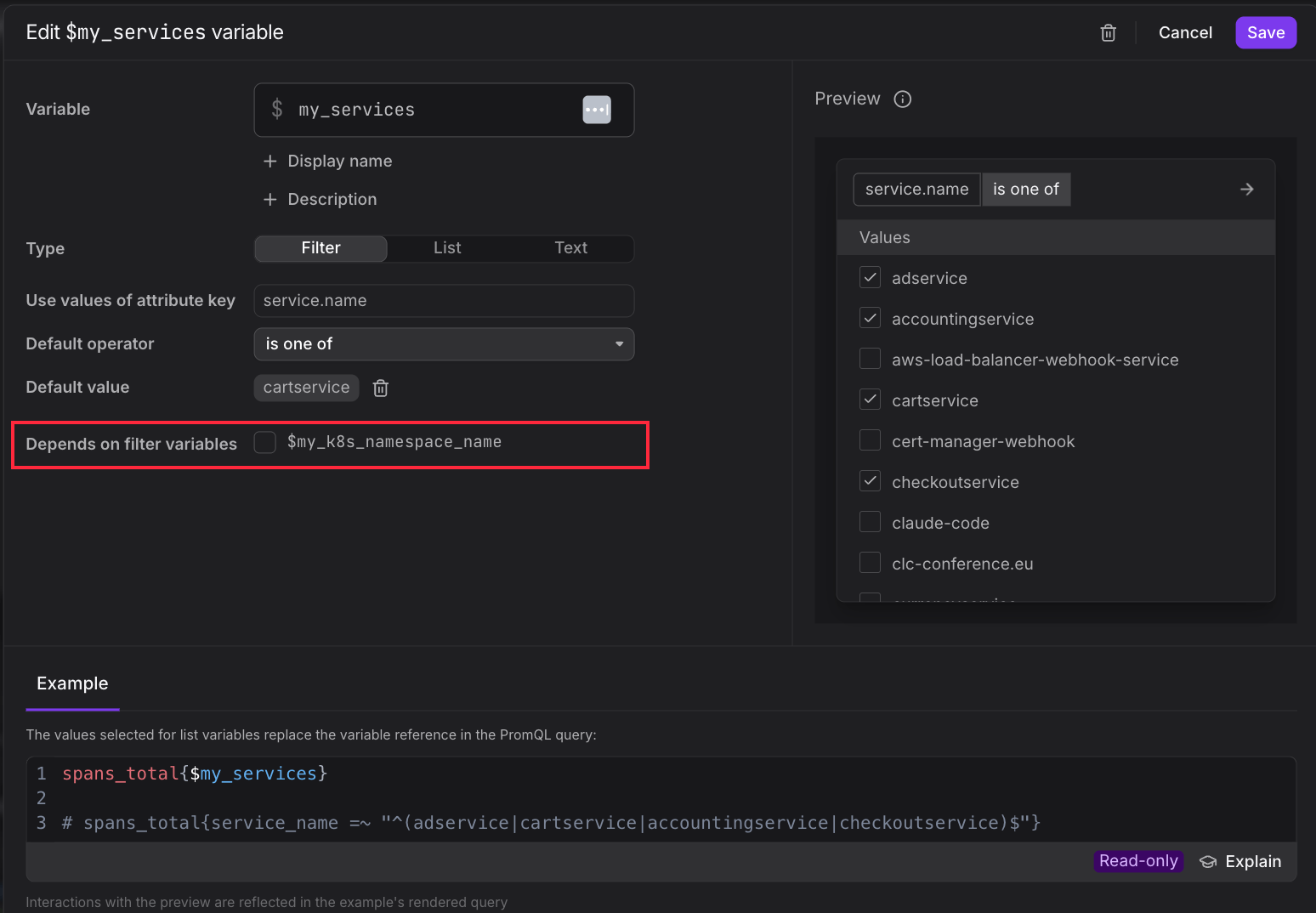Click the Explain graduation cap icon

(1208, 862)
